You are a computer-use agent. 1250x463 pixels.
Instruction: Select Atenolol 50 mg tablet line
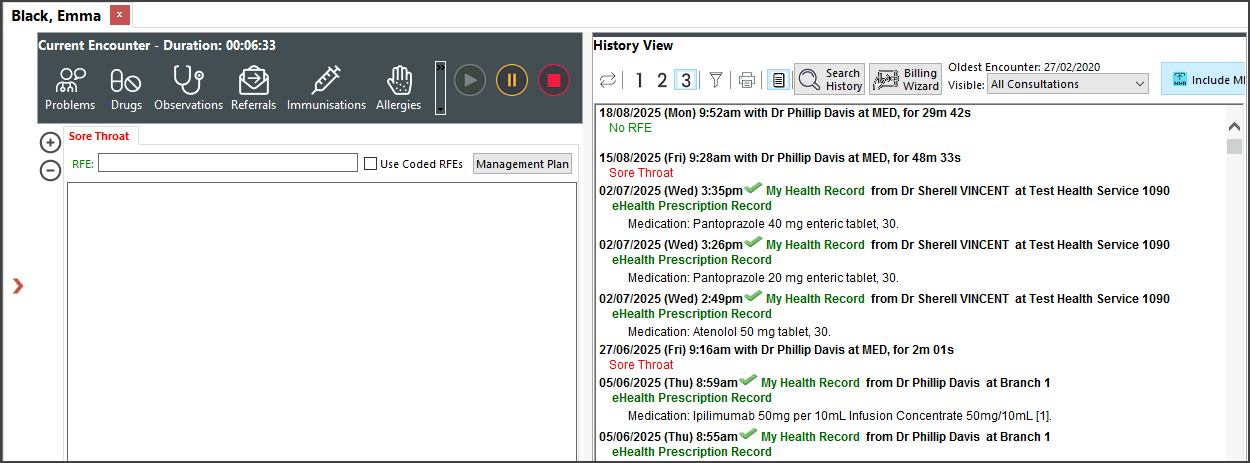(x=729, y=332)
